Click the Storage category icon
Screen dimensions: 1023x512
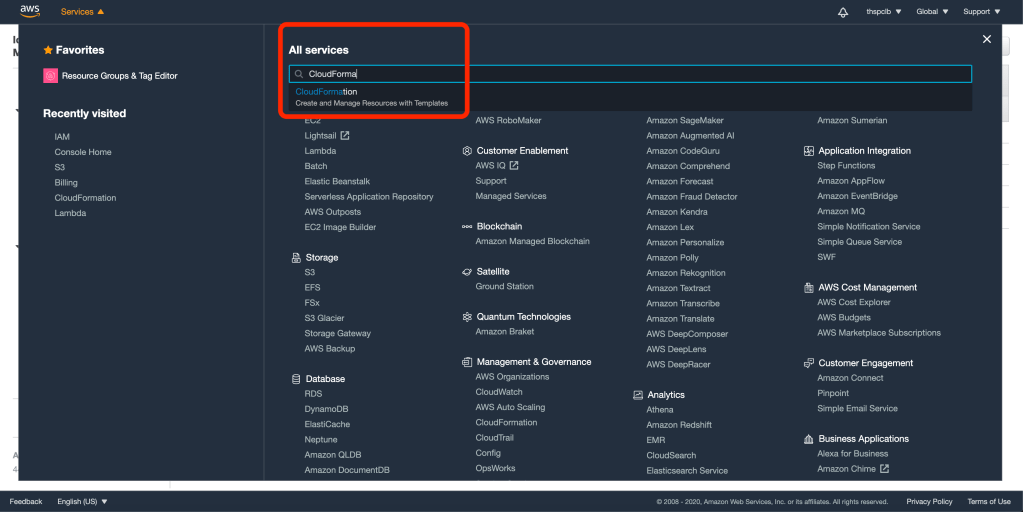[x=296, y=257]
